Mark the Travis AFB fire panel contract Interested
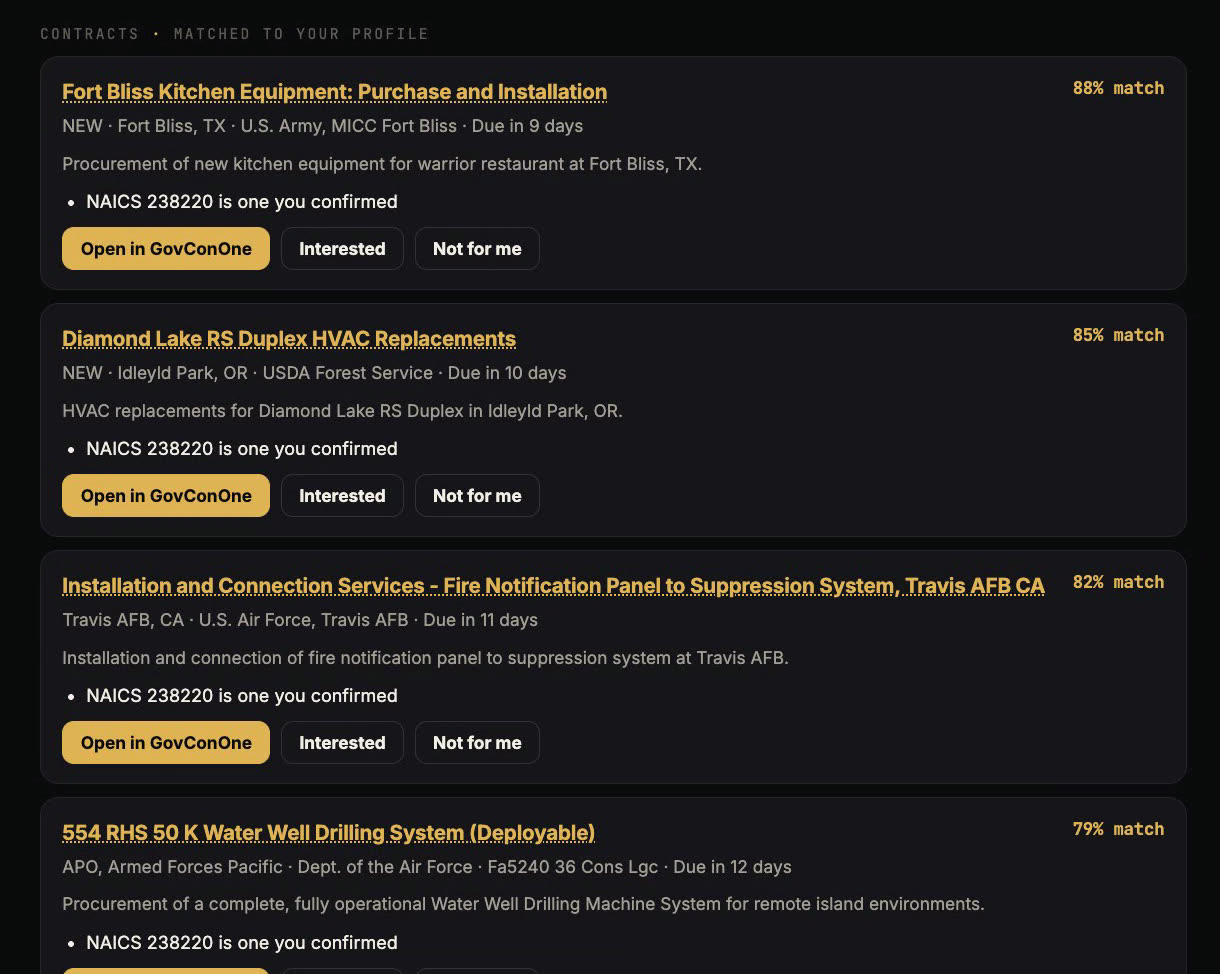Viewport: 1220px width, 974px height. point(342,743)
